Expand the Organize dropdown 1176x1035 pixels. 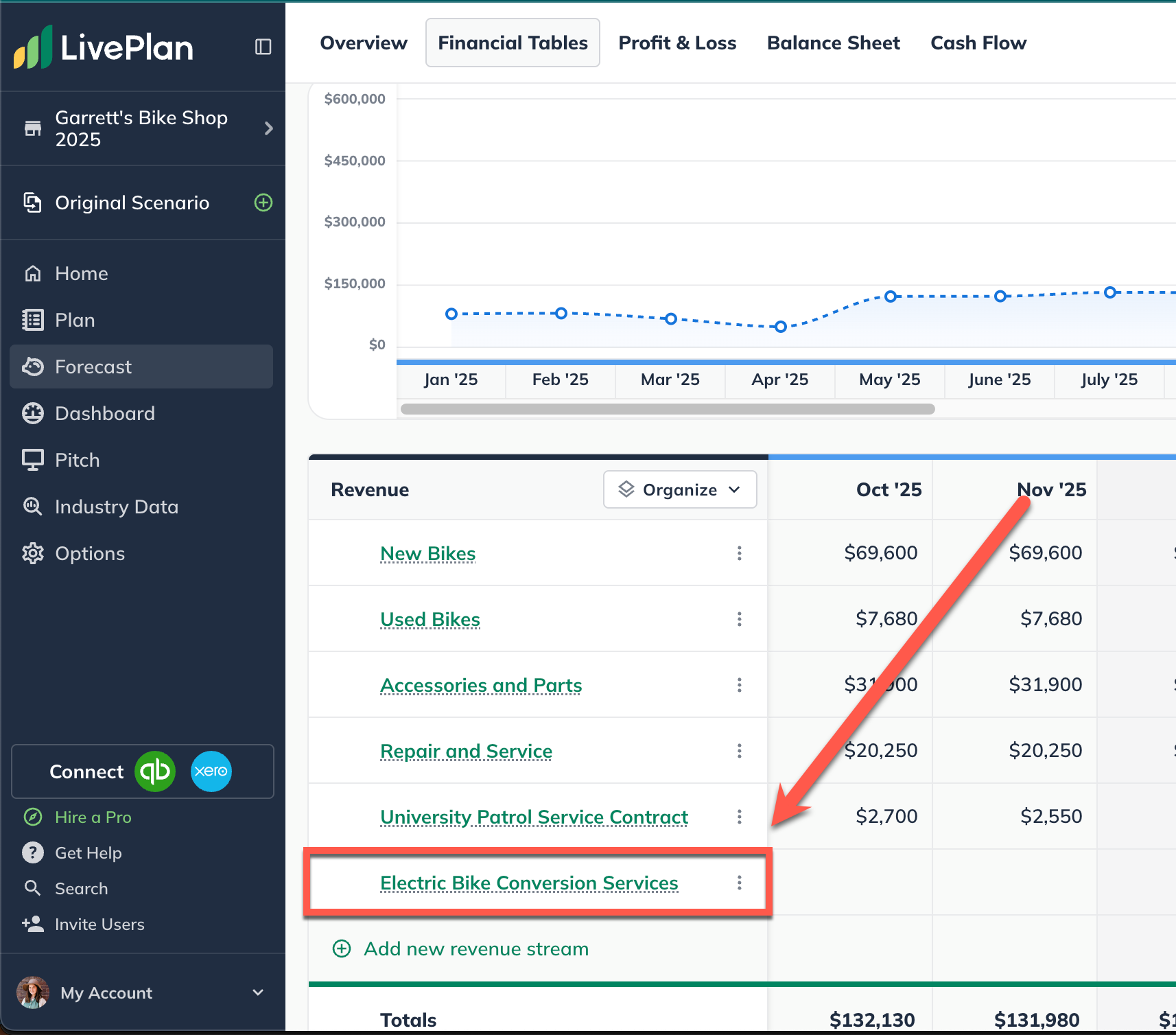pos(679,489)
